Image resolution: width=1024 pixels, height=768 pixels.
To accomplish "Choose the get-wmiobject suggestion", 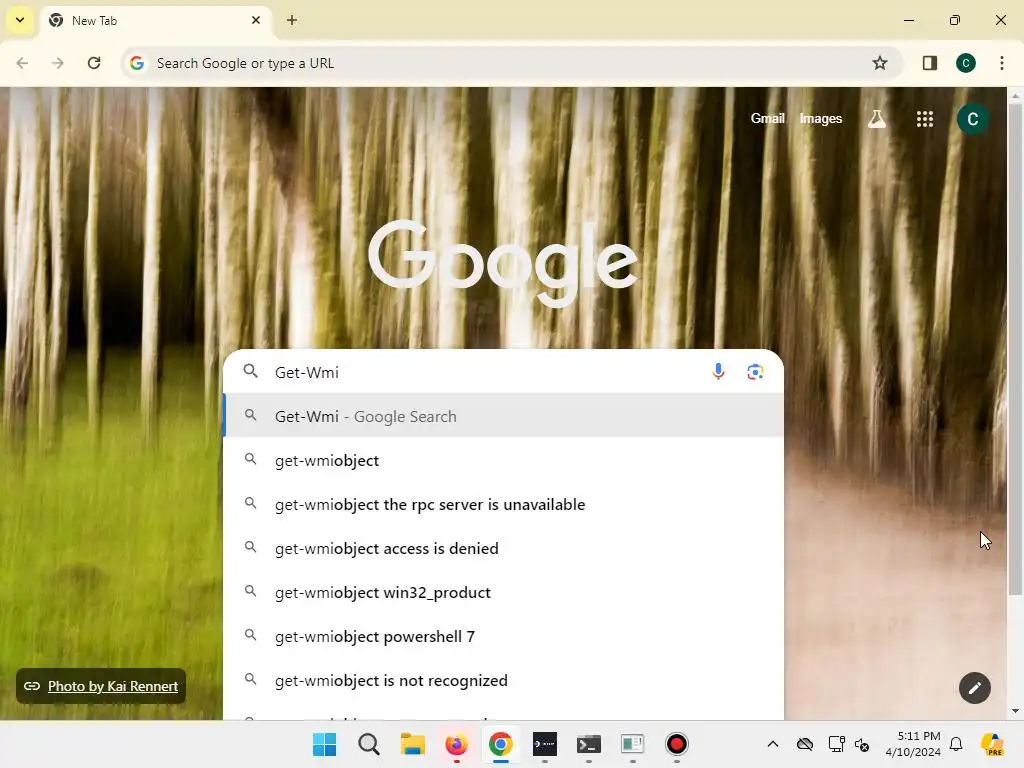I will (x=503, y=460).
